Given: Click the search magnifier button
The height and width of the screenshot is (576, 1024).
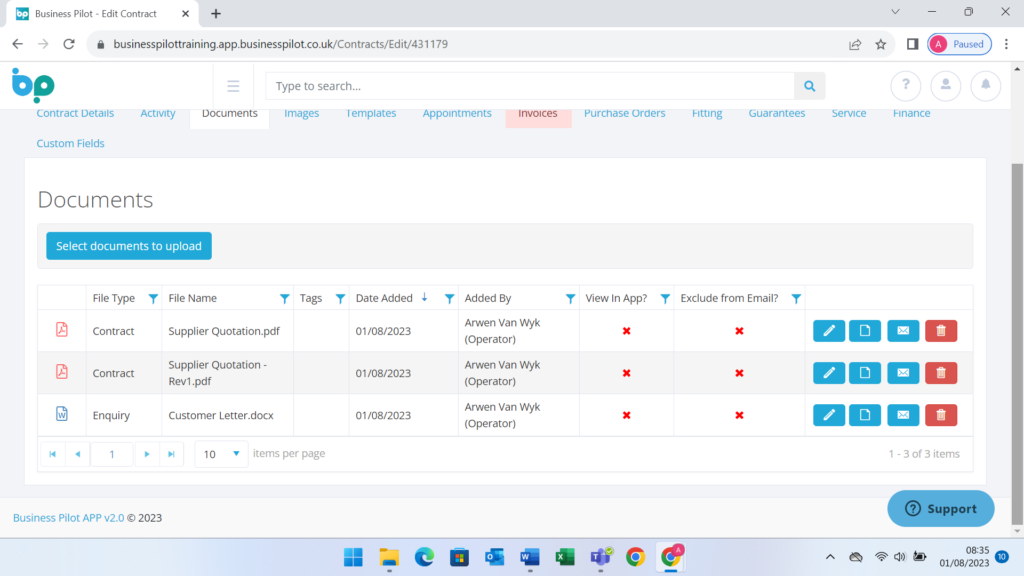Looking at the screenshot, I should [810, 86].
